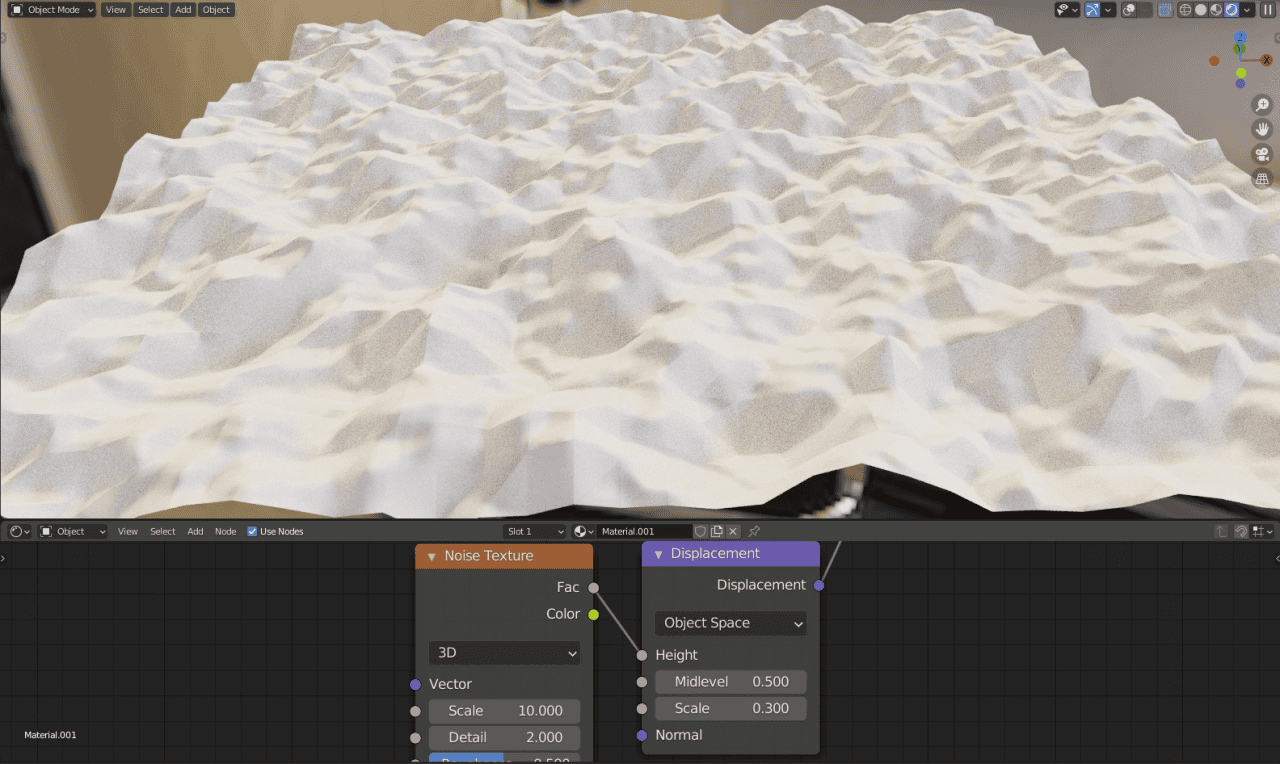Adjust the Scale slider in the Noise Texture node

coord(504,710)
